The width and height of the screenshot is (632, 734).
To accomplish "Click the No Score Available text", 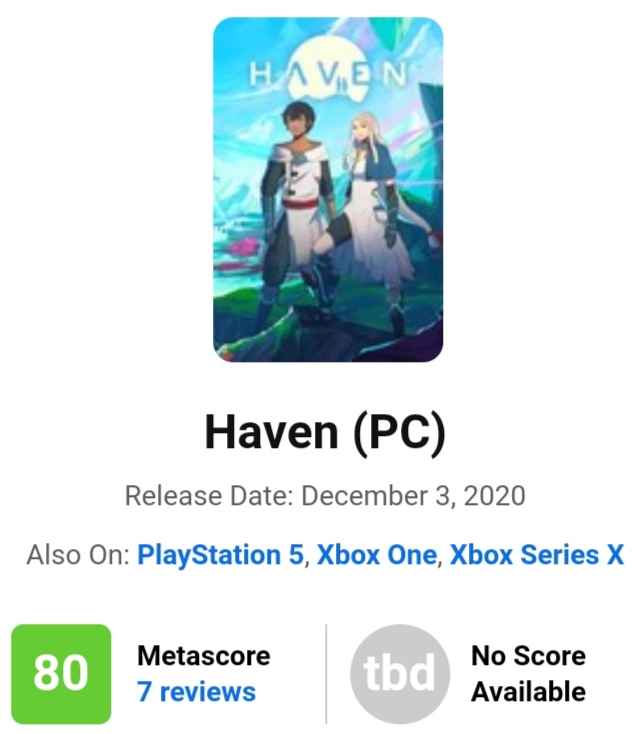I will pyautogui.click(x=528, y=674).
